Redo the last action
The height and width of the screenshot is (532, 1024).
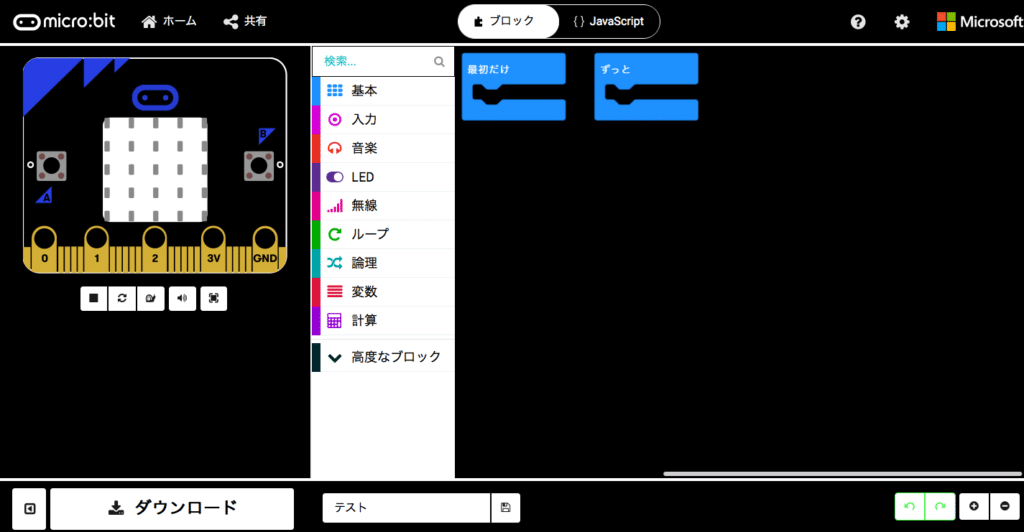pyautogui.click(x=940, y=507)
